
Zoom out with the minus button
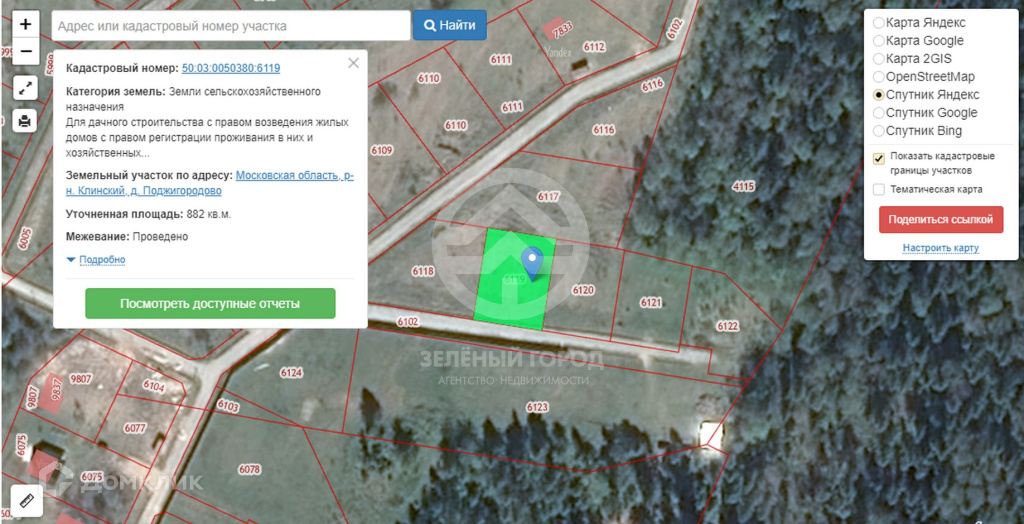click(x=25, y=51)
